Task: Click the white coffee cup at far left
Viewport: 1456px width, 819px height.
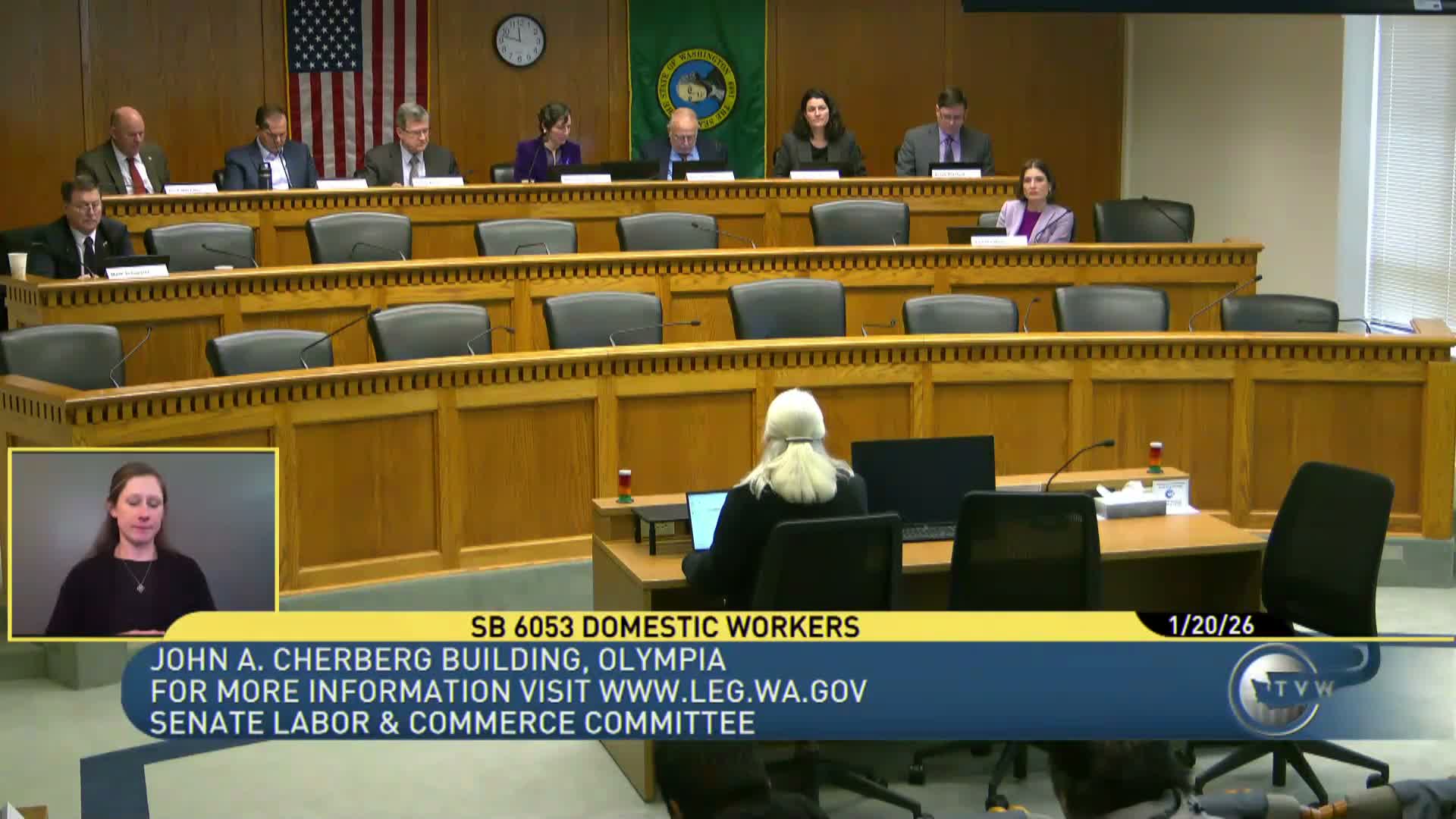Action: tap(17, 264)
